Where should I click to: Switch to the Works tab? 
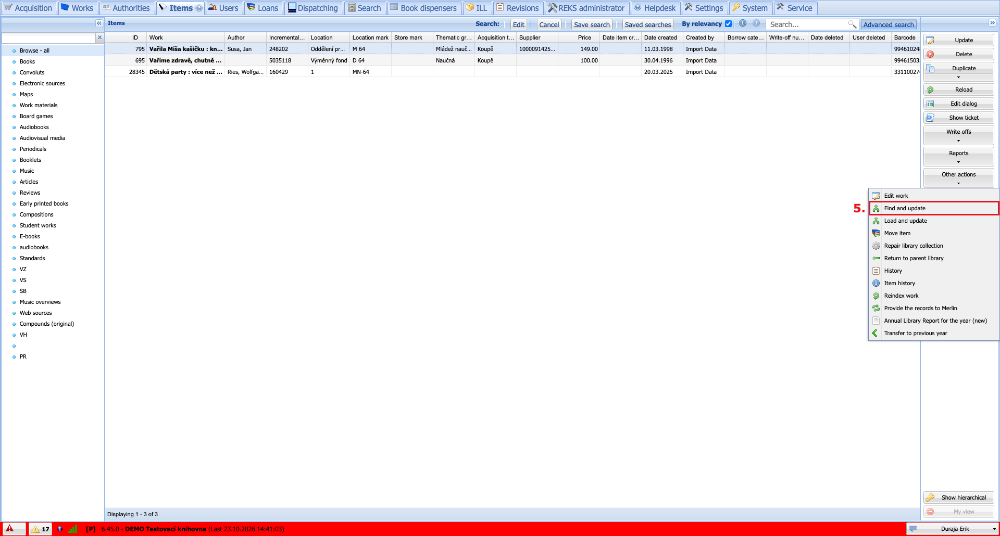(77, 8)
